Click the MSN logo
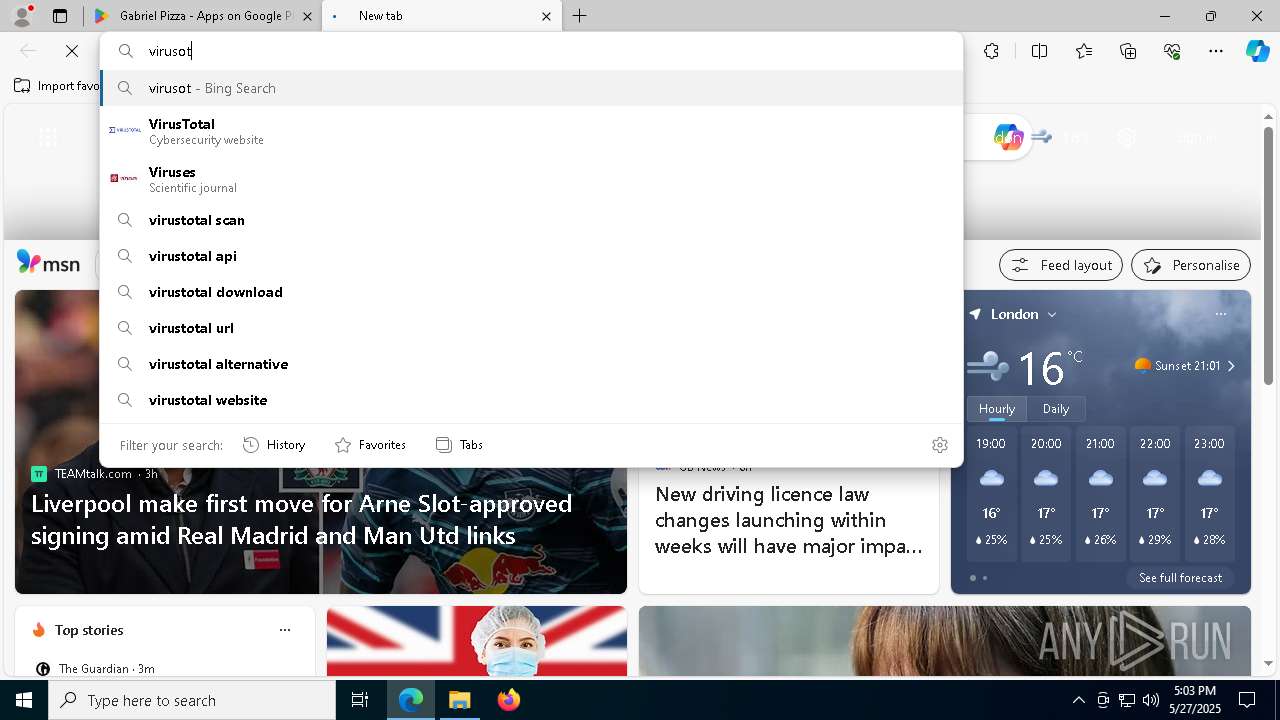 (48, 263)
